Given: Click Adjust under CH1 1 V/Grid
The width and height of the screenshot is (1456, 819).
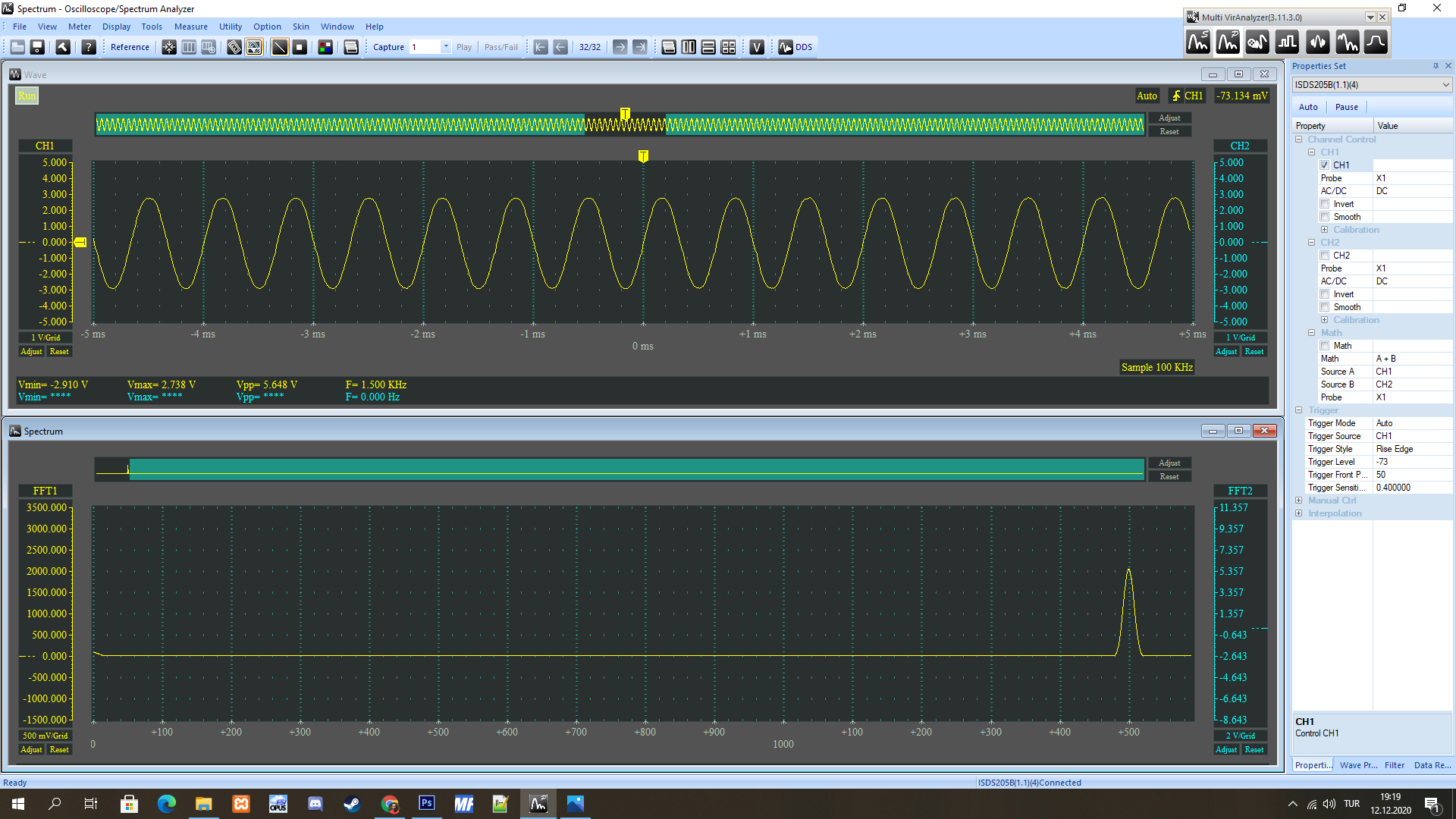Looking at the screenshot, I should coord(31,351).
